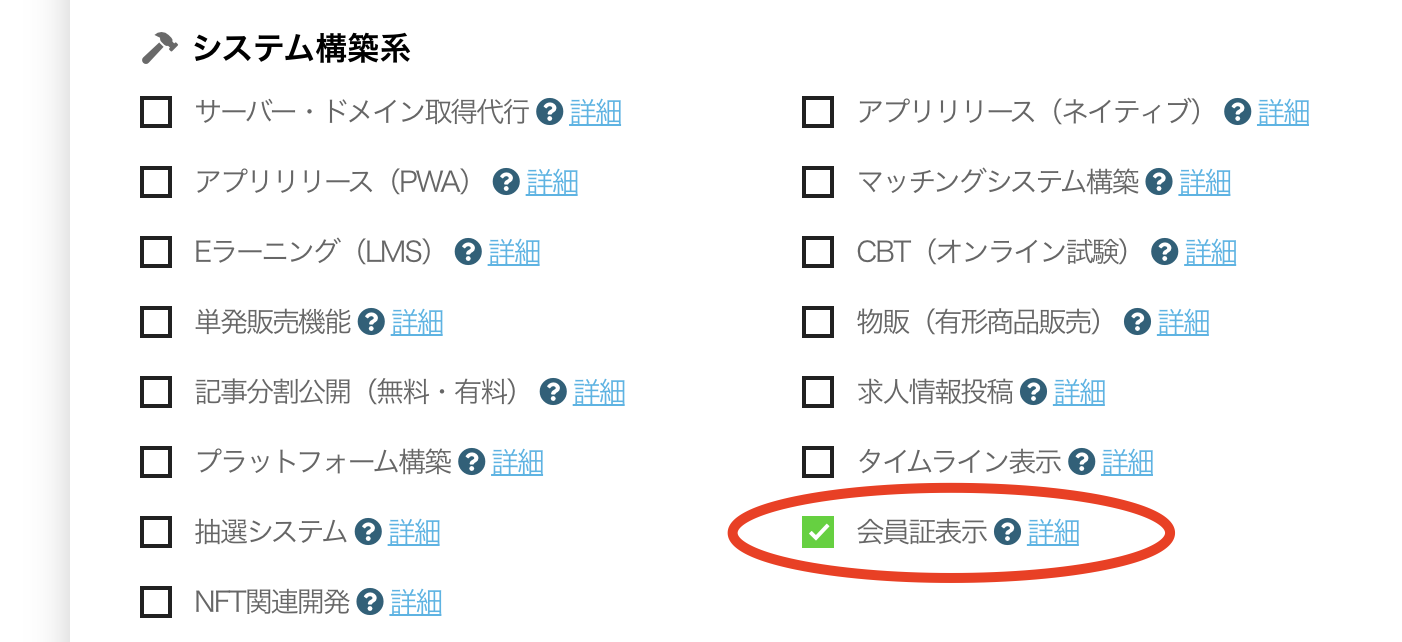Open the help icon for サーバー・ドメイン取得代行

(x=548, y=112)
